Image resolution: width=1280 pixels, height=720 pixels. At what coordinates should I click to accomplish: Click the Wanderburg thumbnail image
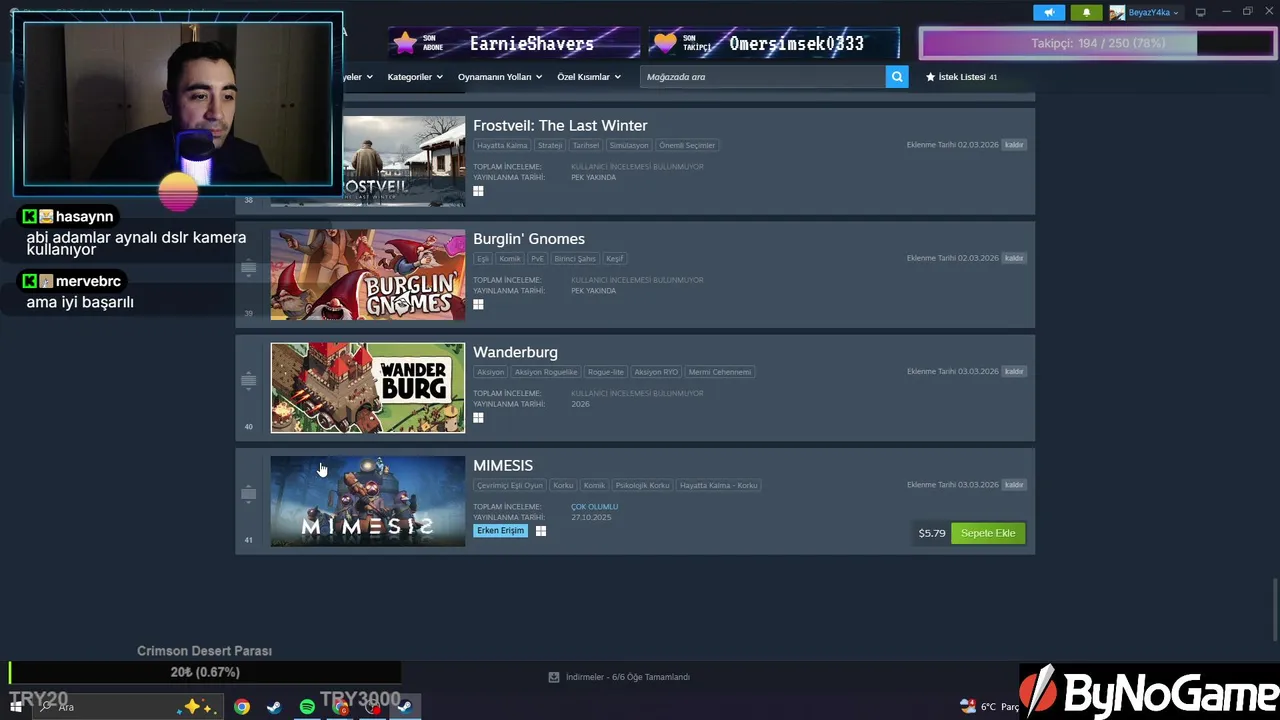coord(367,388)
